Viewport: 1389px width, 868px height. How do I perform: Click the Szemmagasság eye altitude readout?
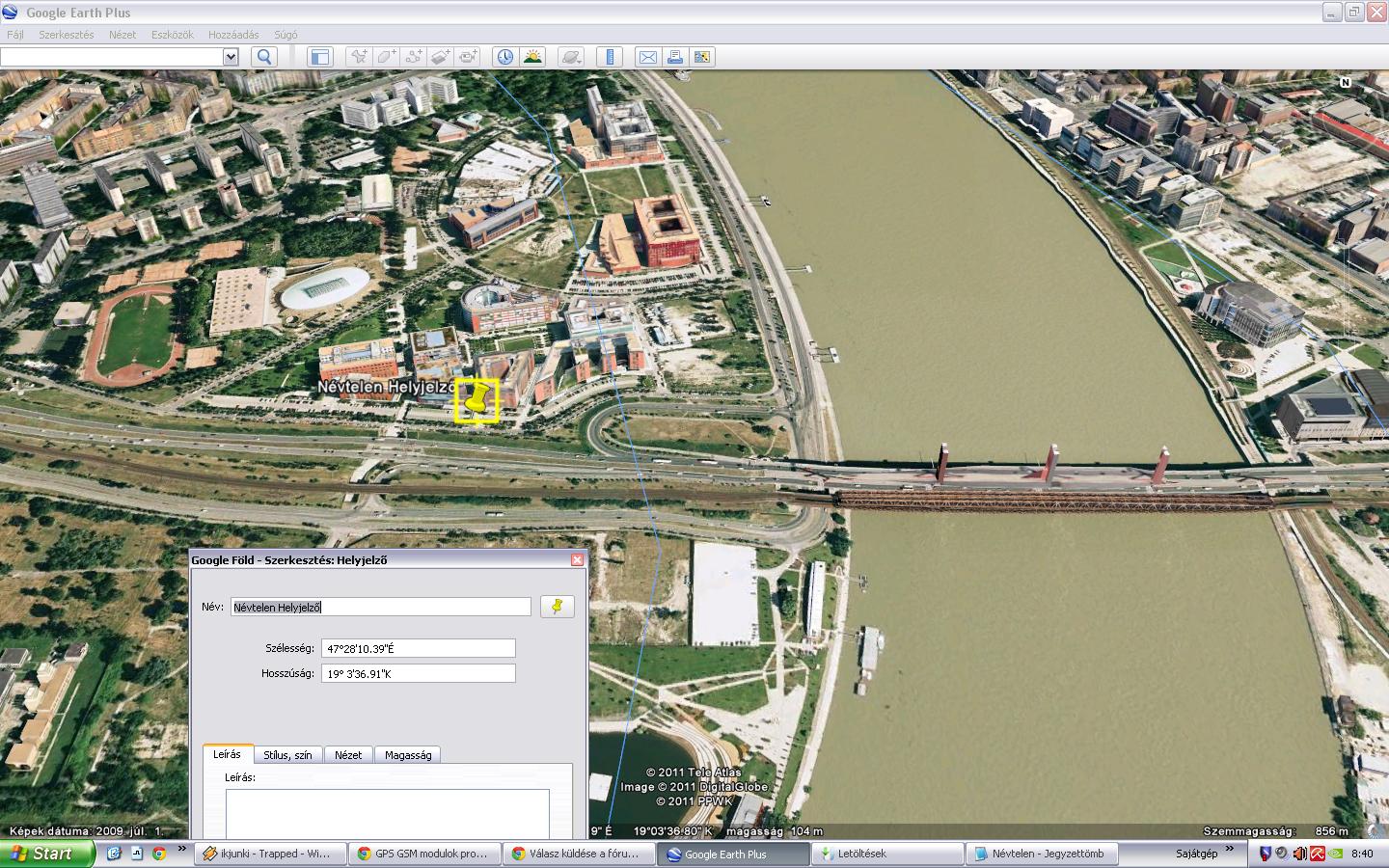tap(1275, 831)
